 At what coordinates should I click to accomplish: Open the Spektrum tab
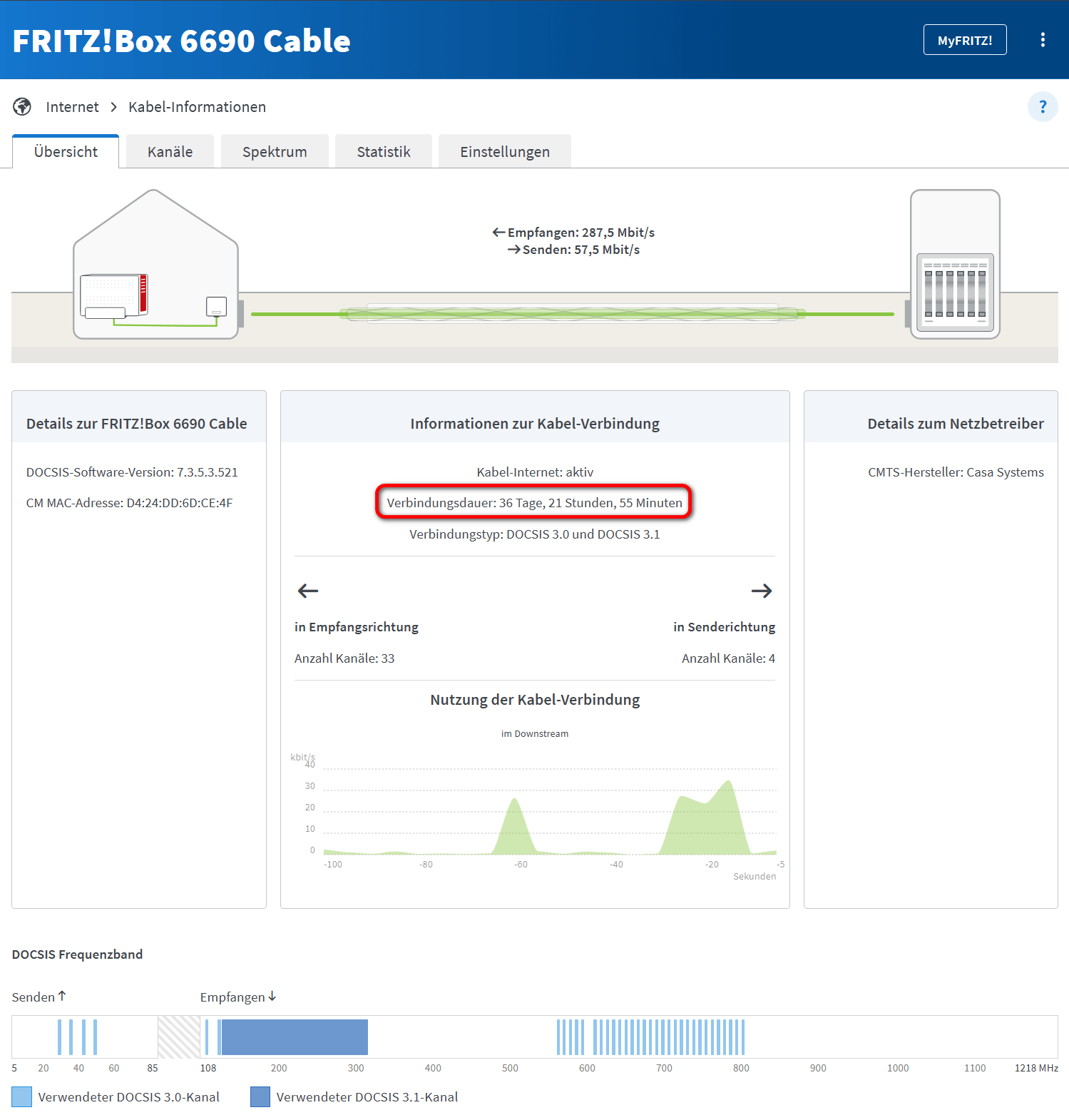[x=275, y=151]
